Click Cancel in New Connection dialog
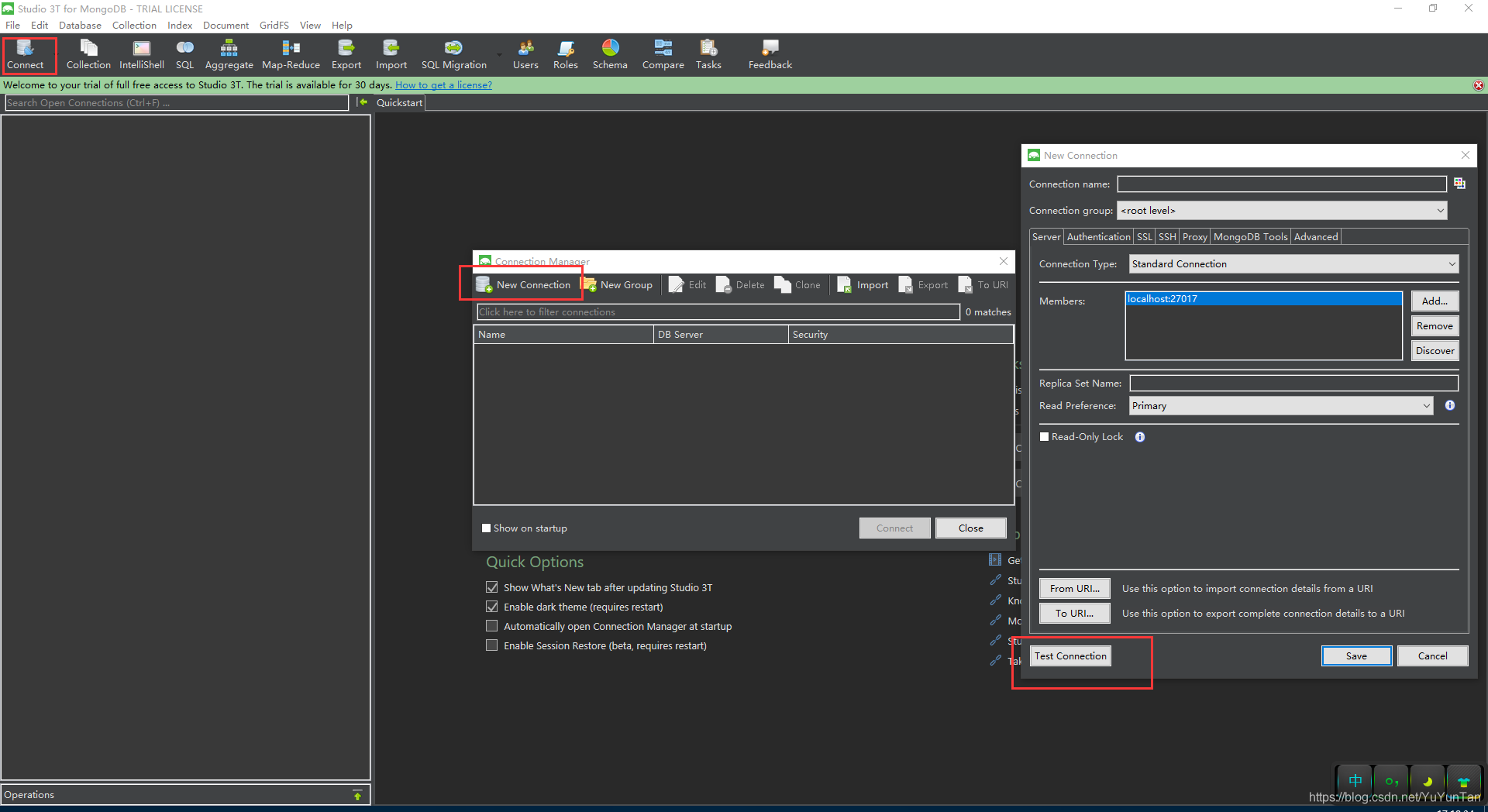Viewport: 1488px width, 812px height. pyautogui.click(x=1432, y=656)
